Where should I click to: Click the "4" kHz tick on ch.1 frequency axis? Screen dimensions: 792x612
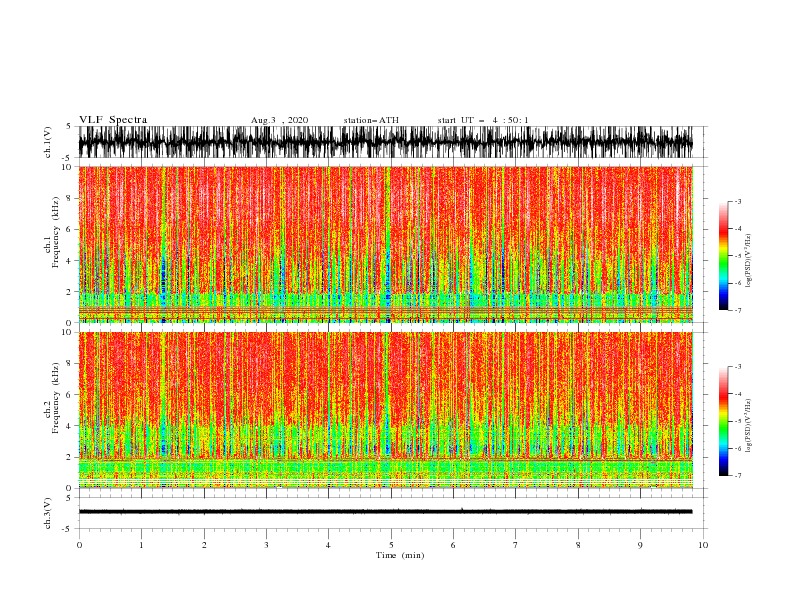(69, 261)
